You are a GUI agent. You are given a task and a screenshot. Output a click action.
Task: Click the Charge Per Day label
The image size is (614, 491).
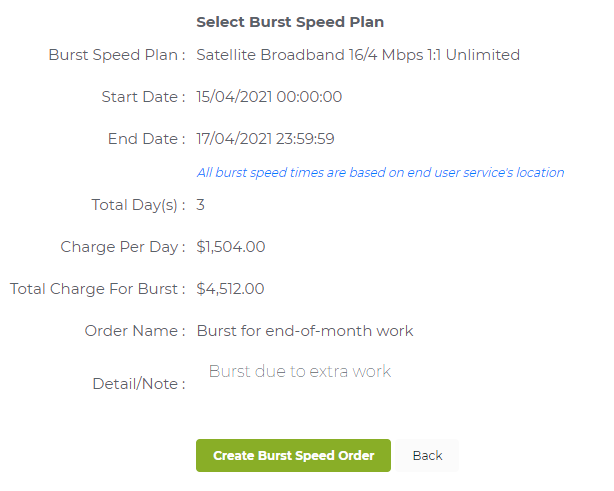click(x=123, y=247)
